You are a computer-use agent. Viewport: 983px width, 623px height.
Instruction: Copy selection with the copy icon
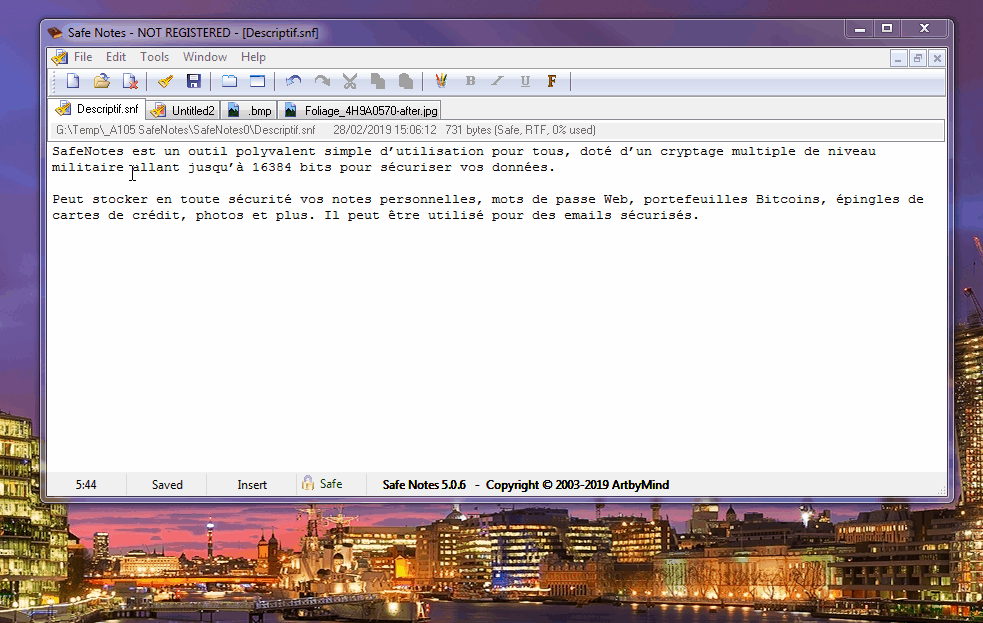(378, 81)
